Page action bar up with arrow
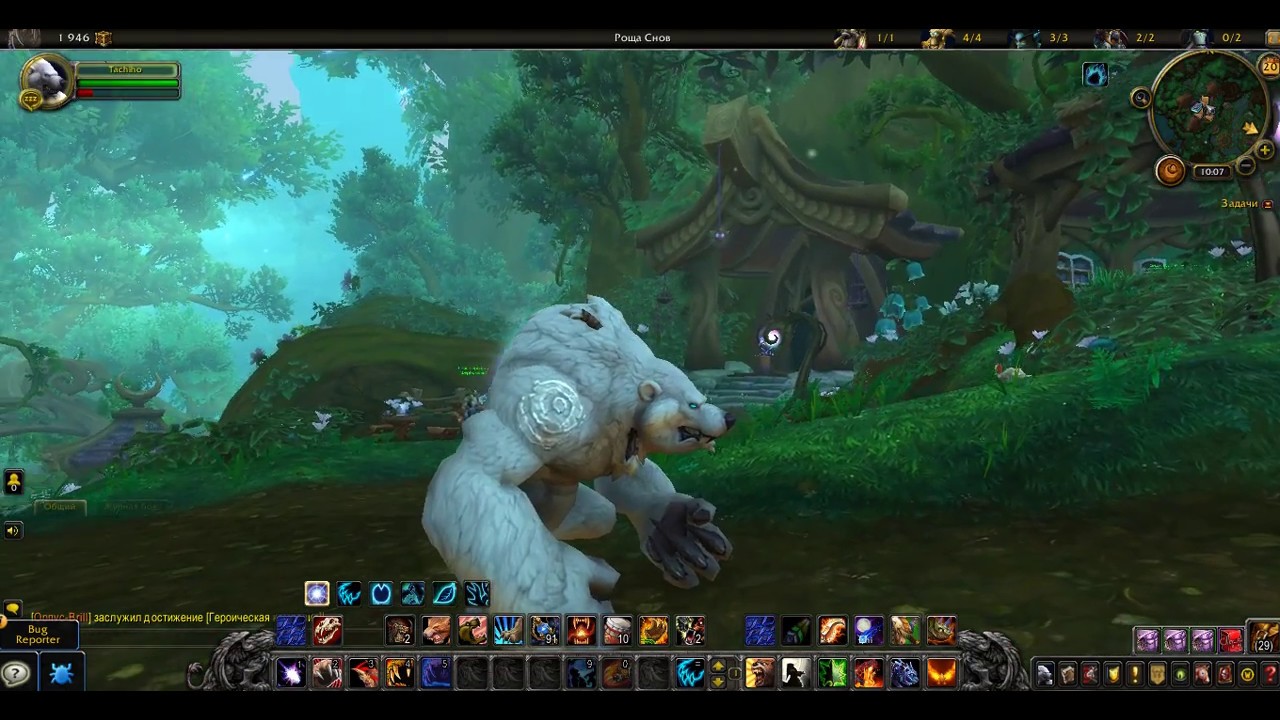 717,665
